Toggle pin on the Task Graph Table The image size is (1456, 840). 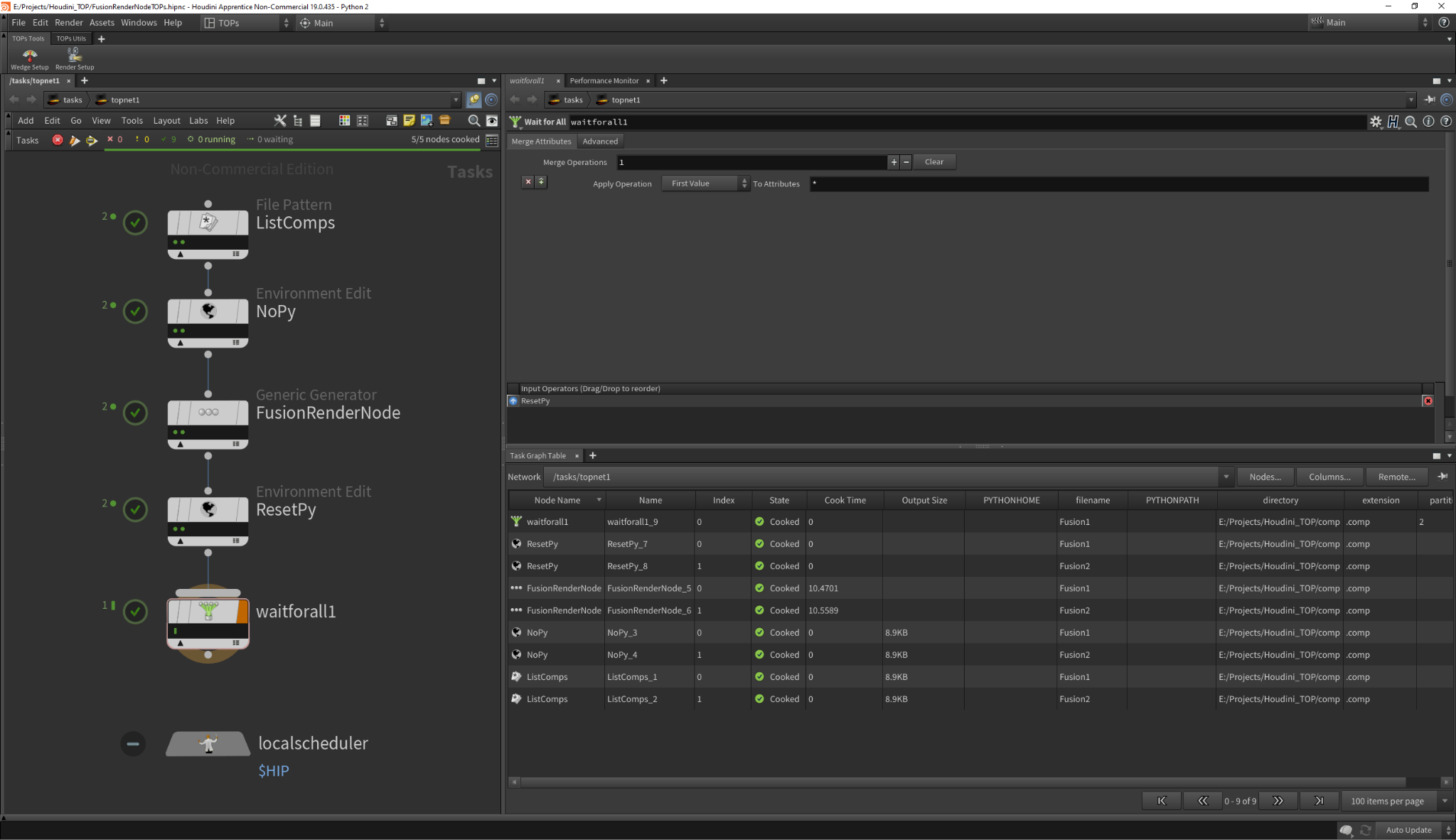coord(1442,477)
